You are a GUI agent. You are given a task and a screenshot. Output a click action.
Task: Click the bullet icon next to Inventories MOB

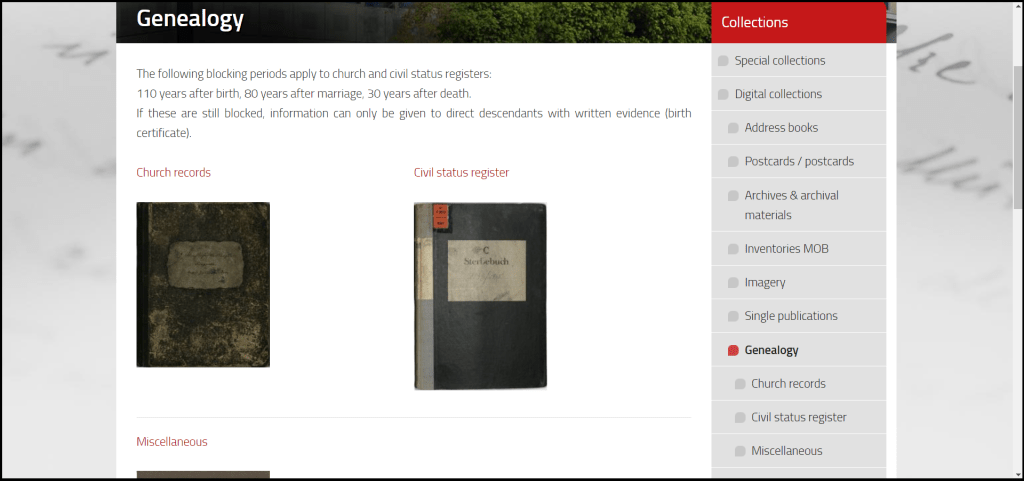733,249
